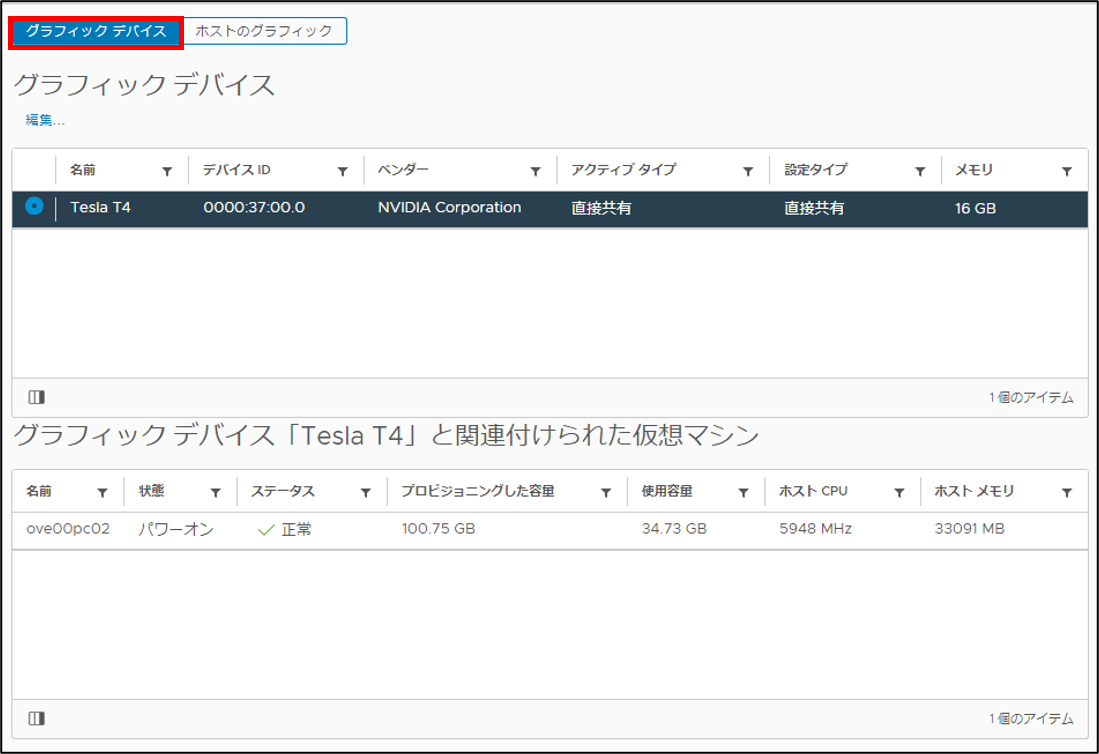Click host CPU value 5948 MHz
This screenshot has height=754, width=1099.
coord(816,528)
